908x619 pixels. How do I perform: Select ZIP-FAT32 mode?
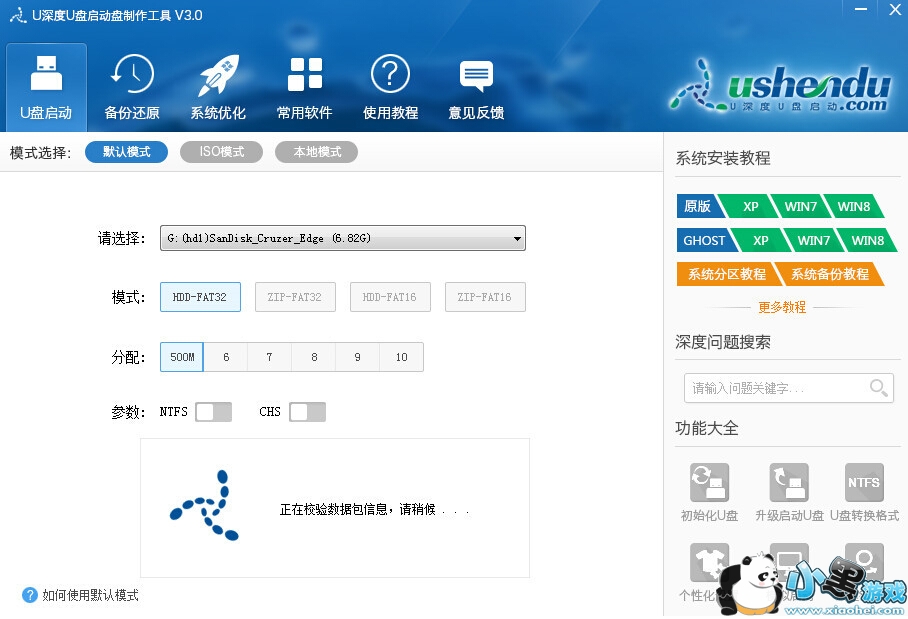[295, 297]
